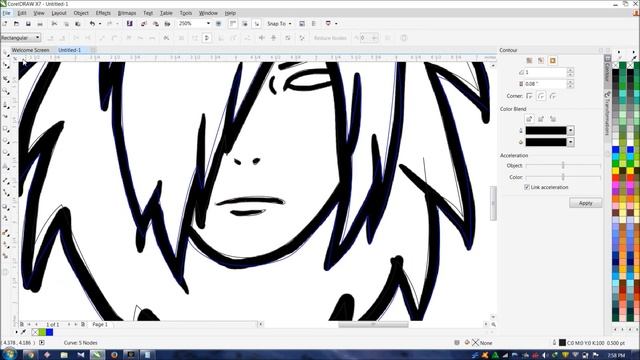The height and width of the screenshot is (360, 640).
Task: Select the Text tool in the toolbox
Action: click(x=6, y=166)
